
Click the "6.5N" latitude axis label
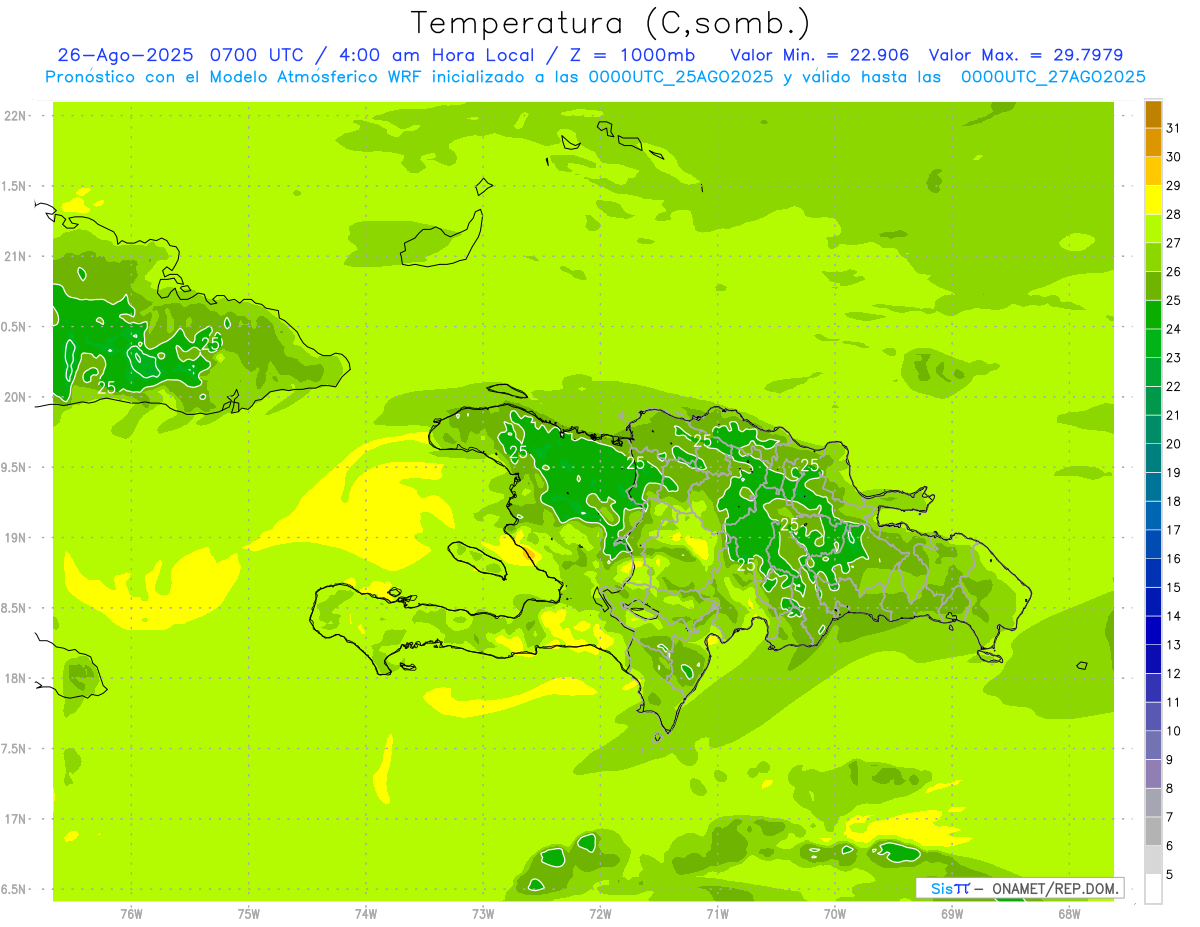(x=14, y=889)
